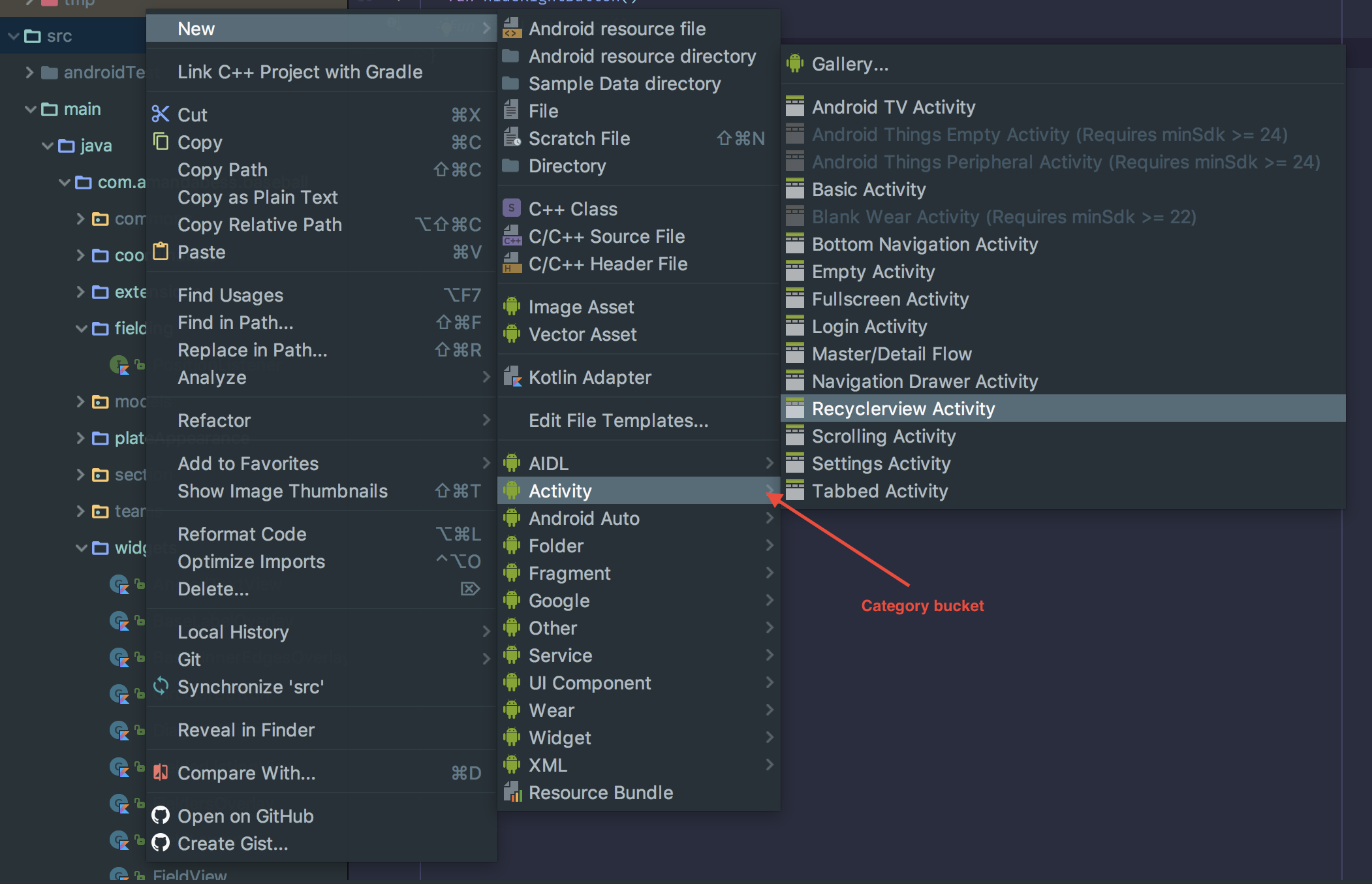Viewport: 1372px width, 884px height.
Task: Click the Create Gist GitHub icon
Action: point(161,843)
